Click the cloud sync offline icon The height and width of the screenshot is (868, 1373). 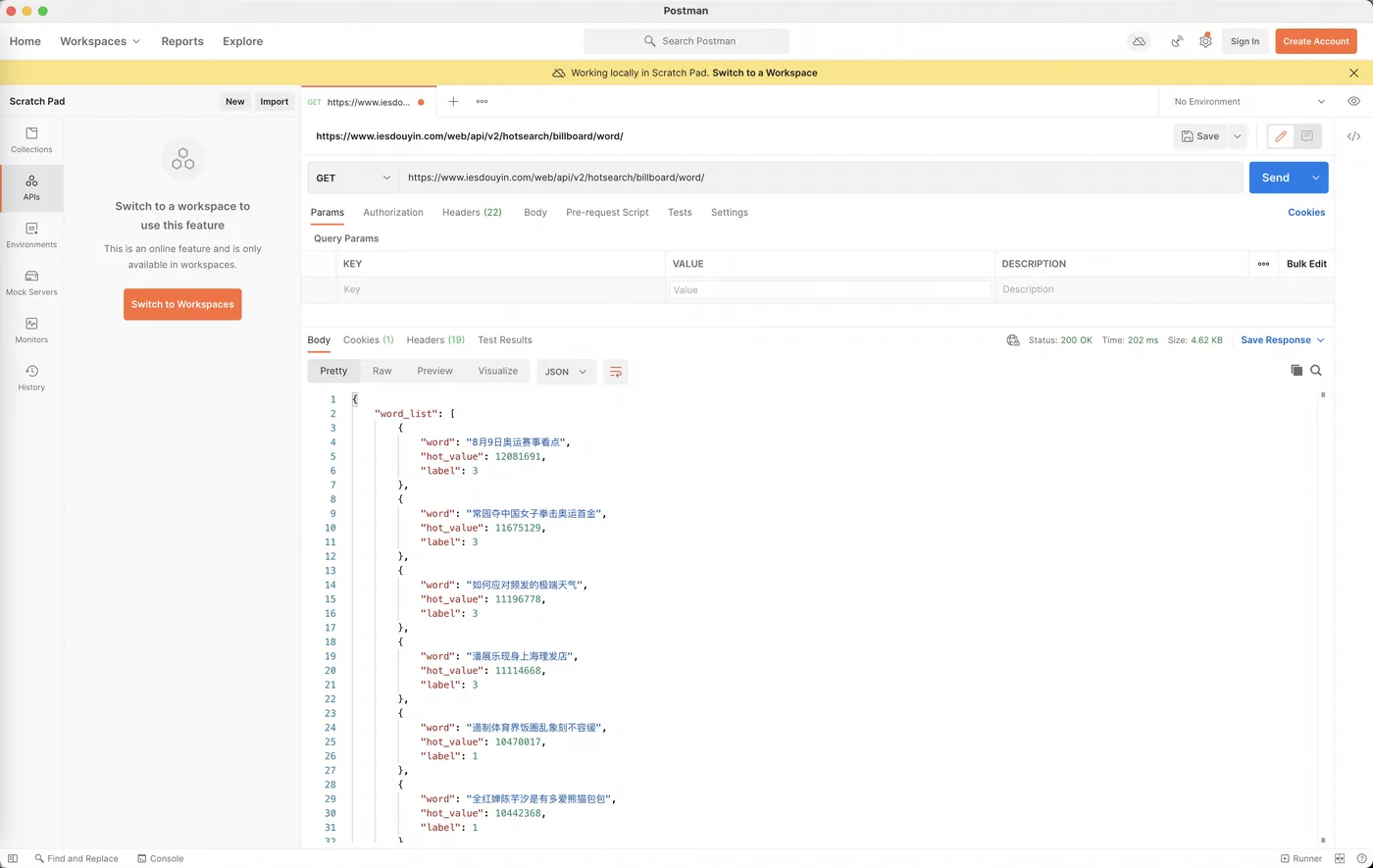[x=1139, y=41]
